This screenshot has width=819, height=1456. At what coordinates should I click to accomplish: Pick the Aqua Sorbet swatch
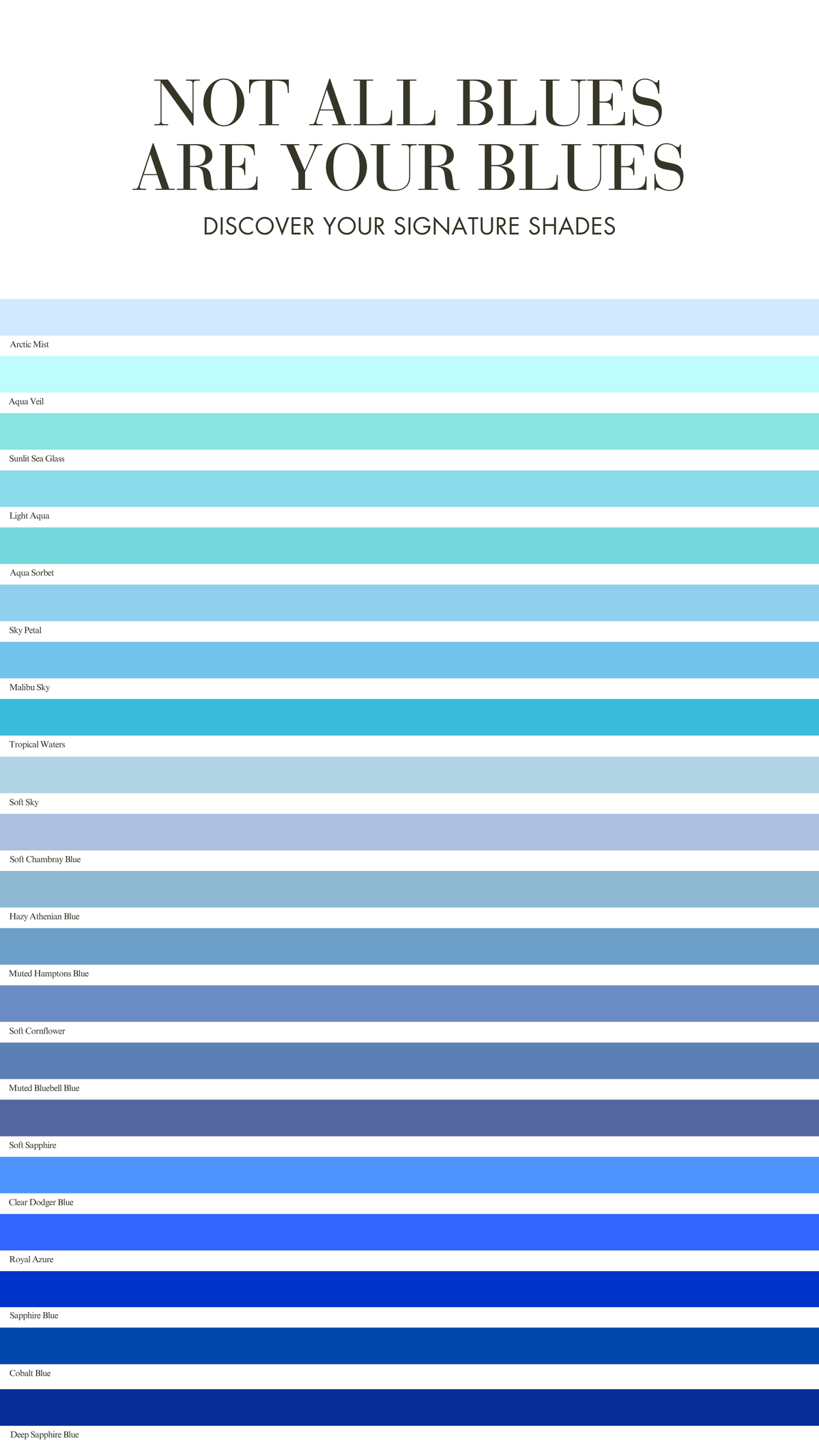point(409,545)
